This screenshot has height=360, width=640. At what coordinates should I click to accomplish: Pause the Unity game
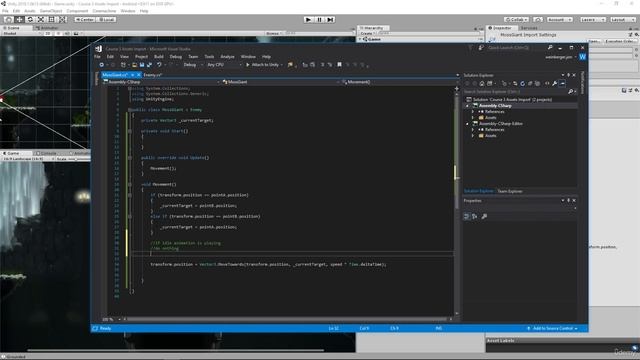(x=320, y=19)
